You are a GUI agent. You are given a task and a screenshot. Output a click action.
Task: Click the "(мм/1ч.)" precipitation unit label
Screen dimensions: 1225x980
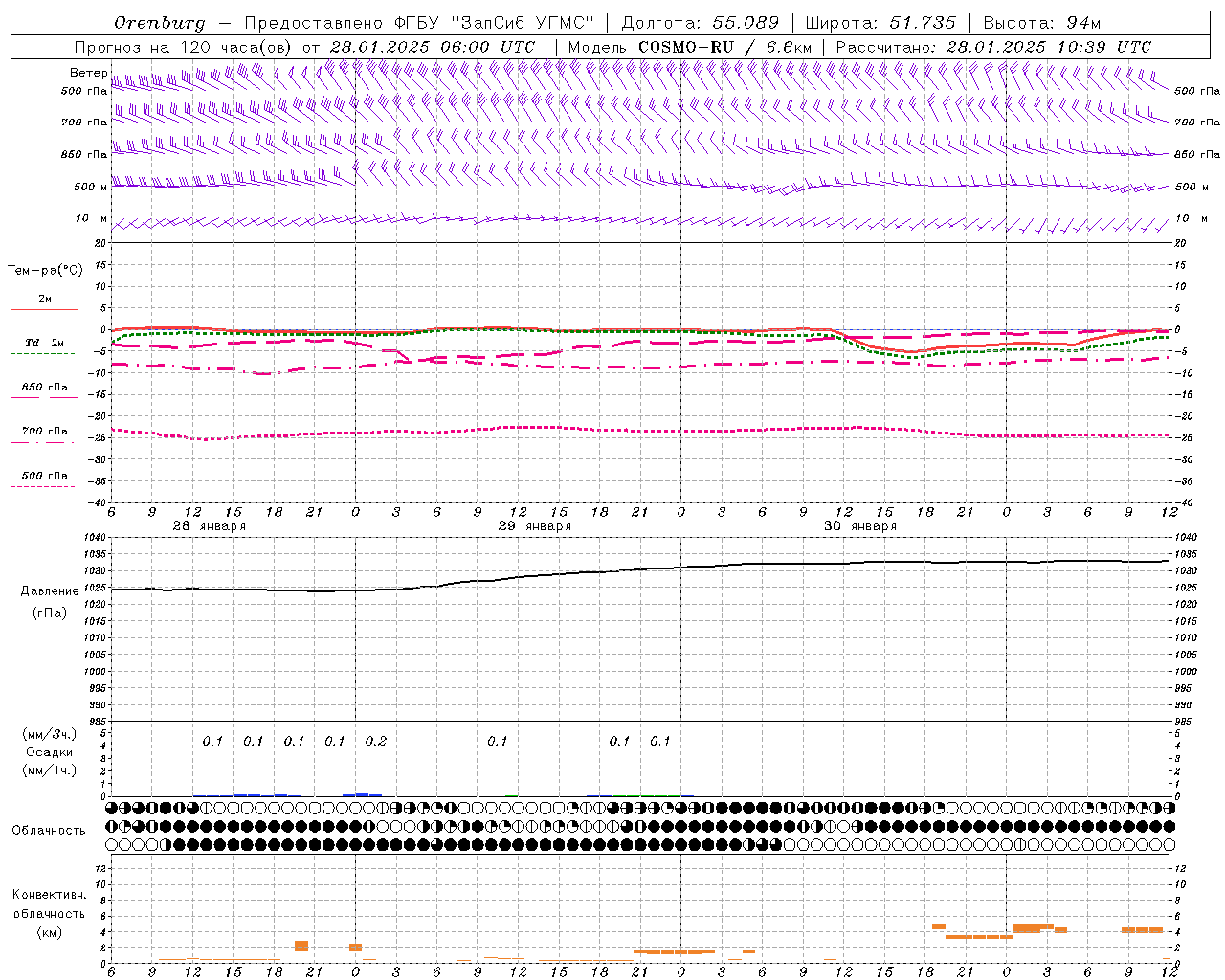coord(50,770)
